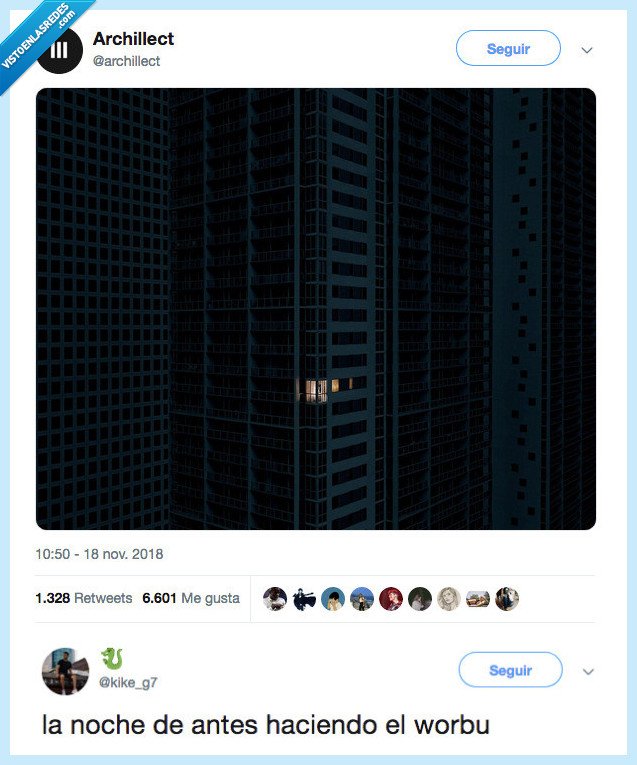The width and height of the screenshot is (637, 765).
Task: Expand the chevron menu on kike_g7's reply
Action: point(588,671)
